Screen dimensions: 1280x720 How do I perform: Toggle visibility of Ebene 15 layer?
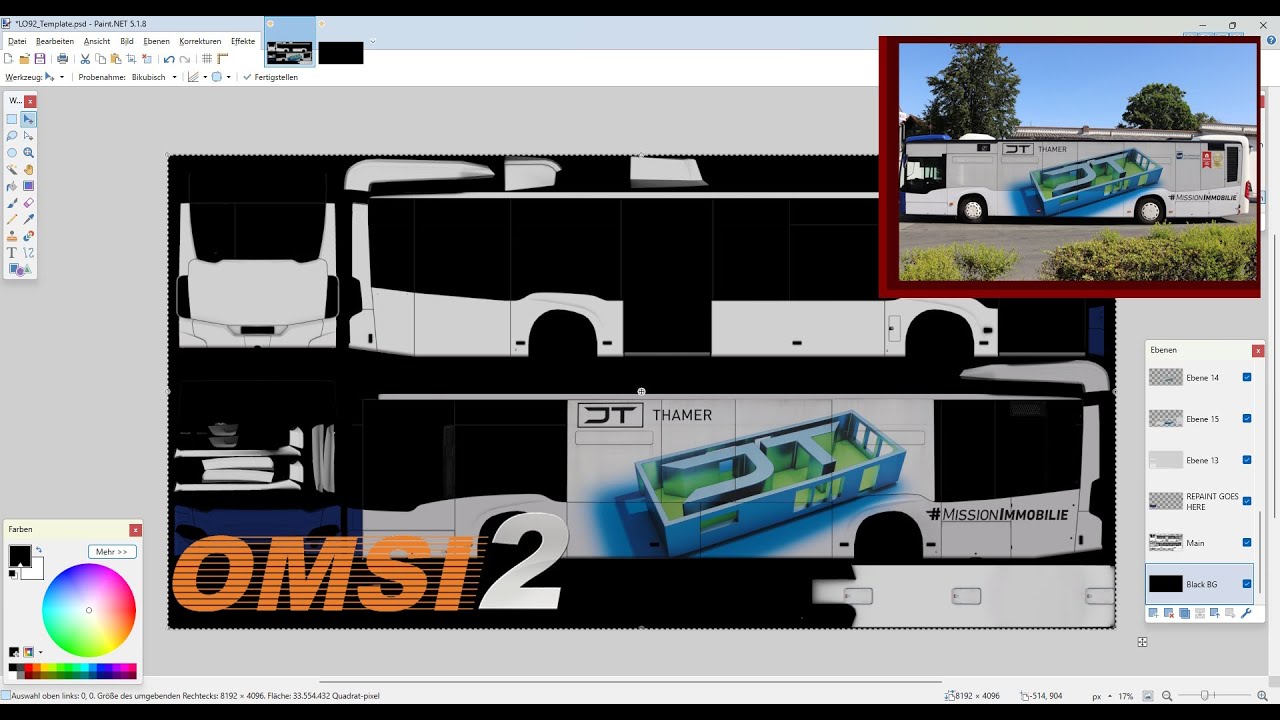click(x=1247, y=418)
